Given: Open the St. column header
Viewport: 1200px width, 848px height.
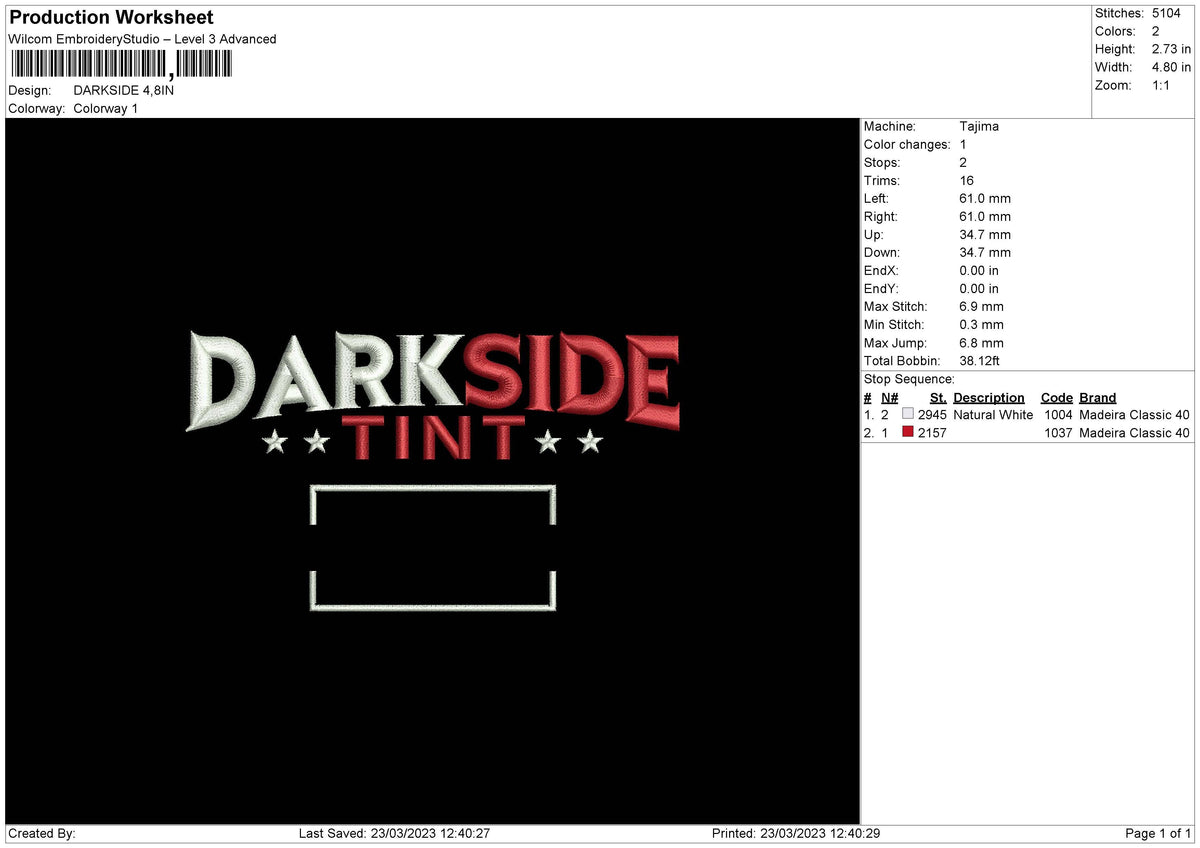Looking at the screenshot, I should pos(937,397).
